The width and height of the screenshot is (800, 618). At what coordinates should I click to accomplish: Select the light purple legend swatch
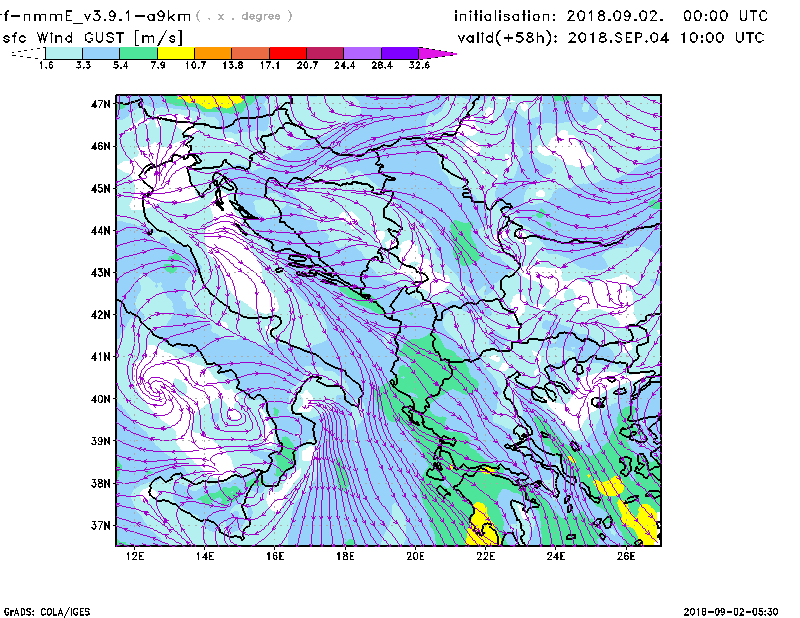(x=362, y=53)
